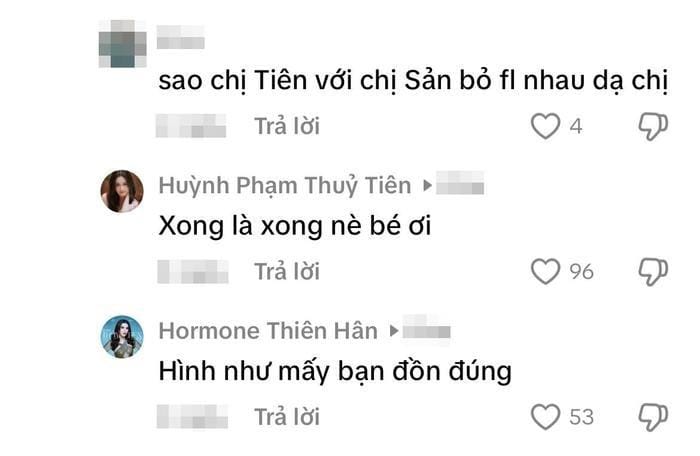Click "Trả lời" under the first comment
The height and width of the screenshot is (456, 700).
coord(287,126)
